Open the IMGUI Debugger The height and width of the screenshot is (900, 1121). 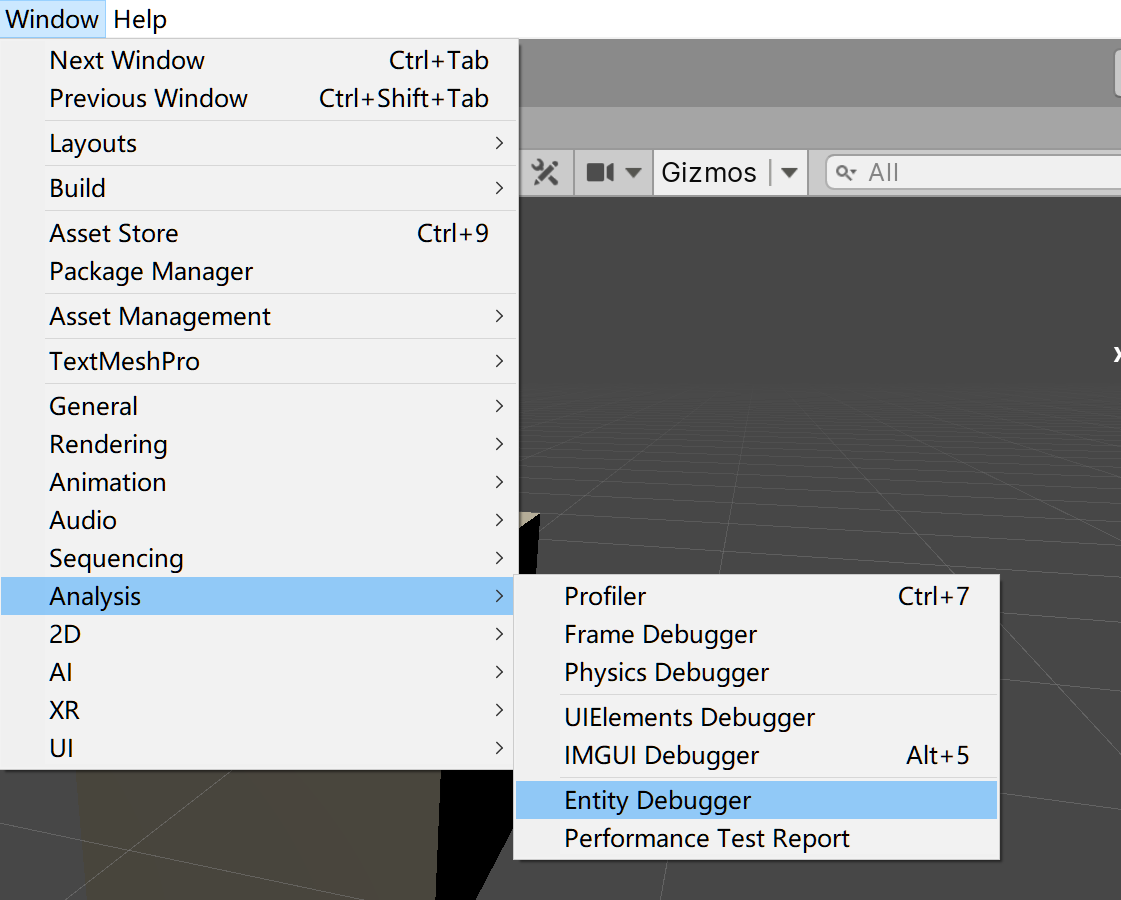pyautogui.click(x=756, y=755)
